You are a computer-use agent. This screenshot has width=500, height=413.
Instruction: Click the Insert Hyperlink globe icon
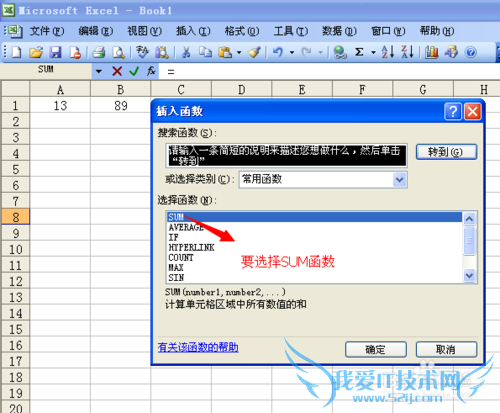tap(340, 52)
